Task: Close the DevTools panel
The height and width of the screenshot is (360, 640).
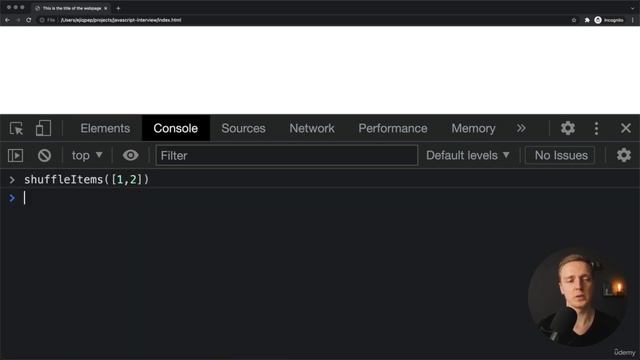Action: (625, 128)
